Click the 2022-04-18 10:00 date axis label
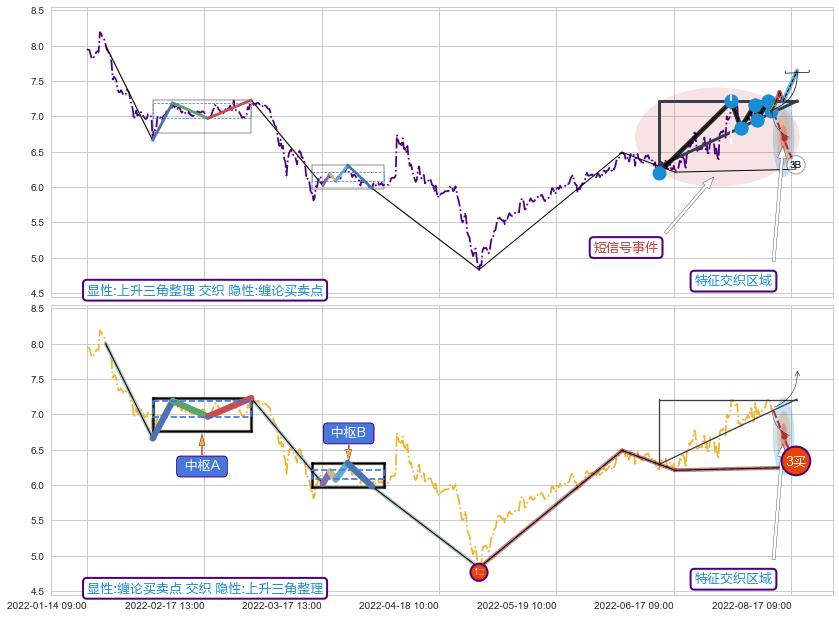Image resolution: width=839 pixels, height=618 pixels. click(x=398, y=605)
